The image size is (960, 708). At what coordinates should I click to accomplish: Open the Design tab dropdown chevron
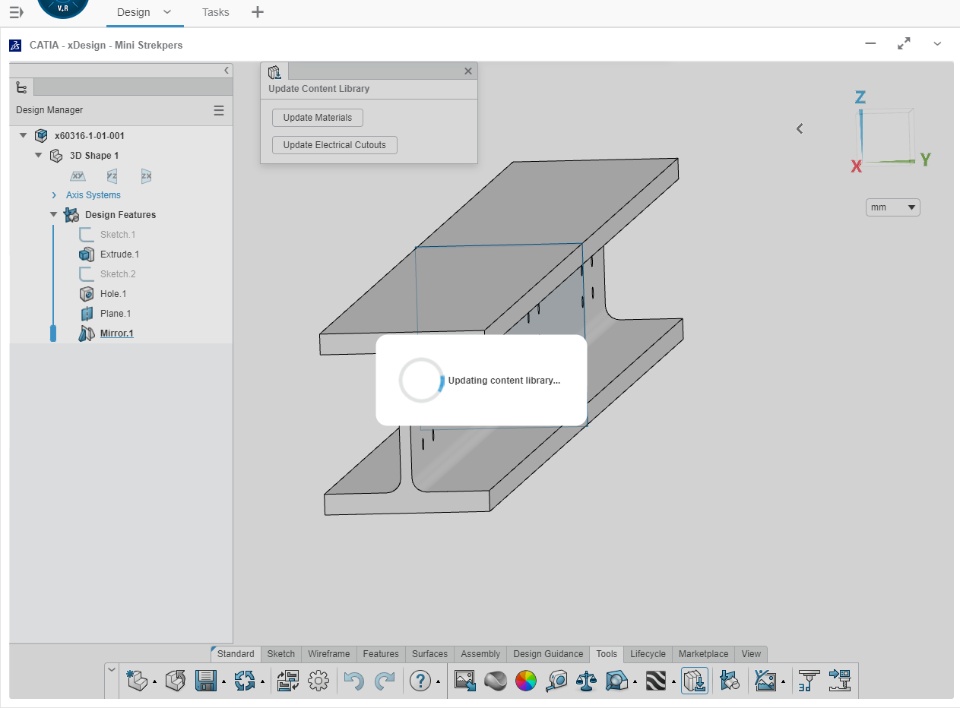pyautogui.click(x=167, y=12)
